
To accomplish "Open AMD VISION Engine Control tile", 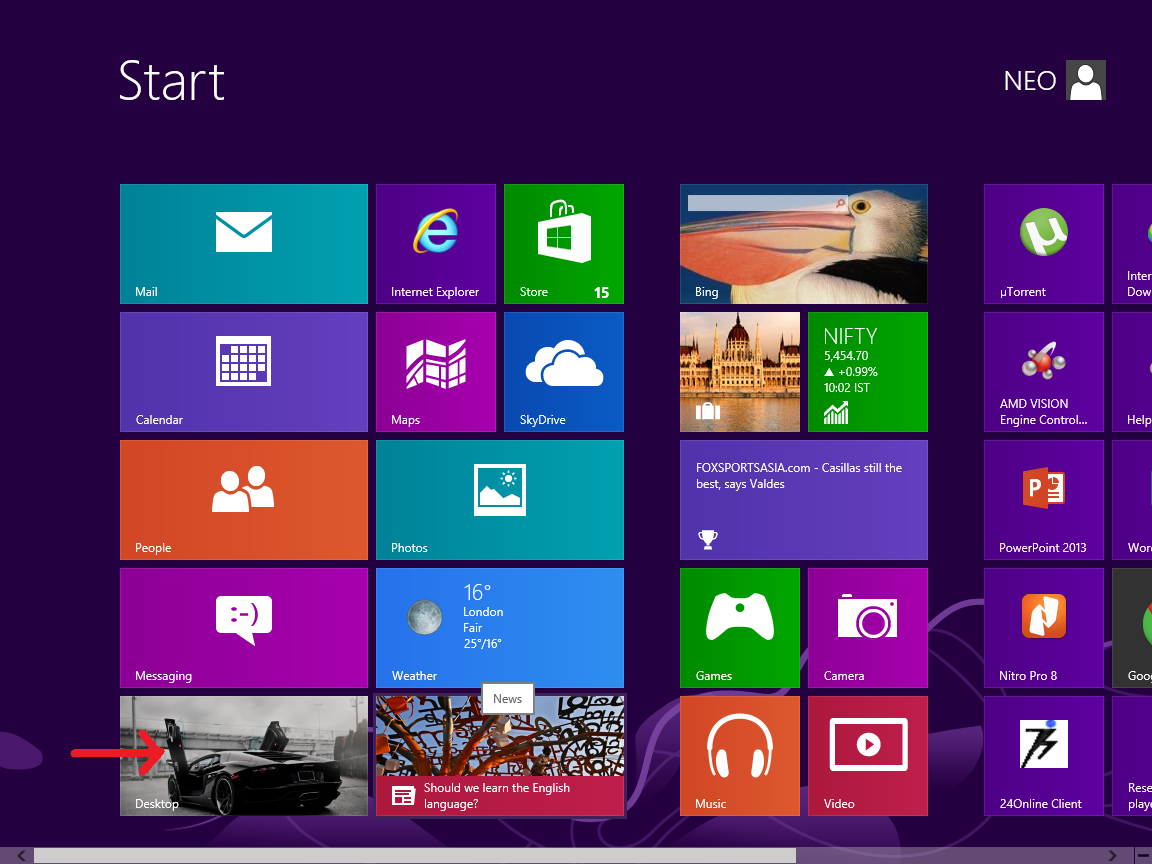I will (1044, 372).
